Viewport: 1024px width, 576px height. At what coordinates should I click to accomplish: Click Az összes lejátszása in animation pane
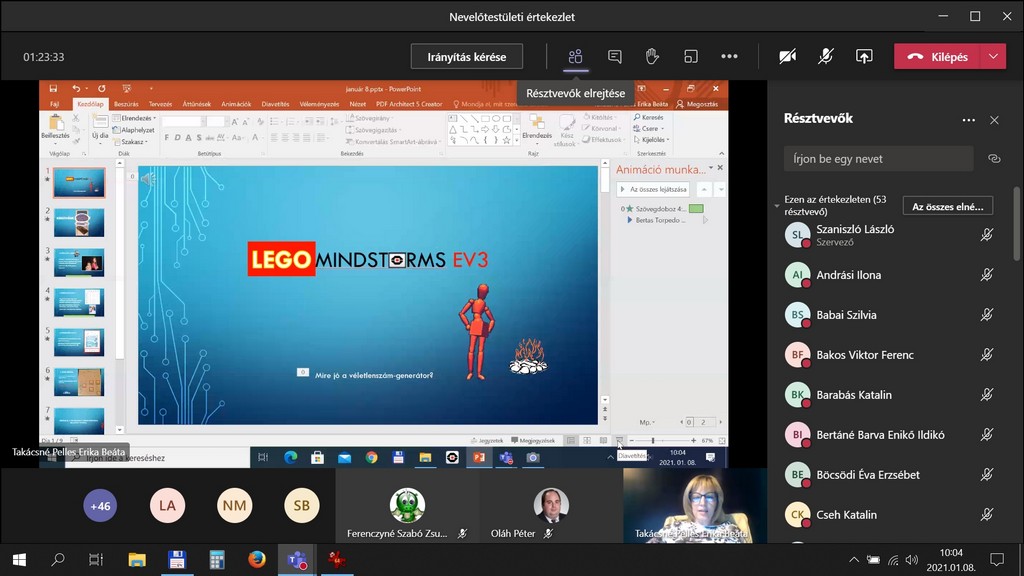[653, 189]
